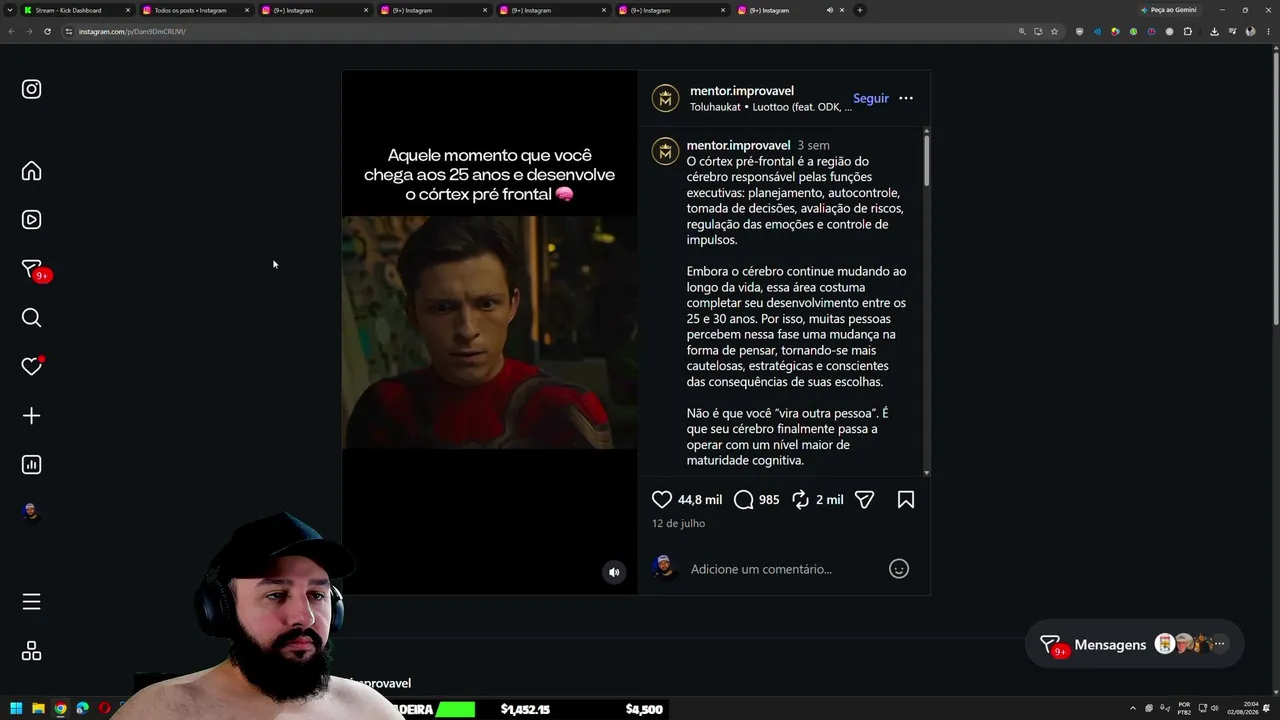The height and width of the screenshot is (720, 1280).
Task: Save the post with the bookmark icon
Action: (x=906, y=499)
